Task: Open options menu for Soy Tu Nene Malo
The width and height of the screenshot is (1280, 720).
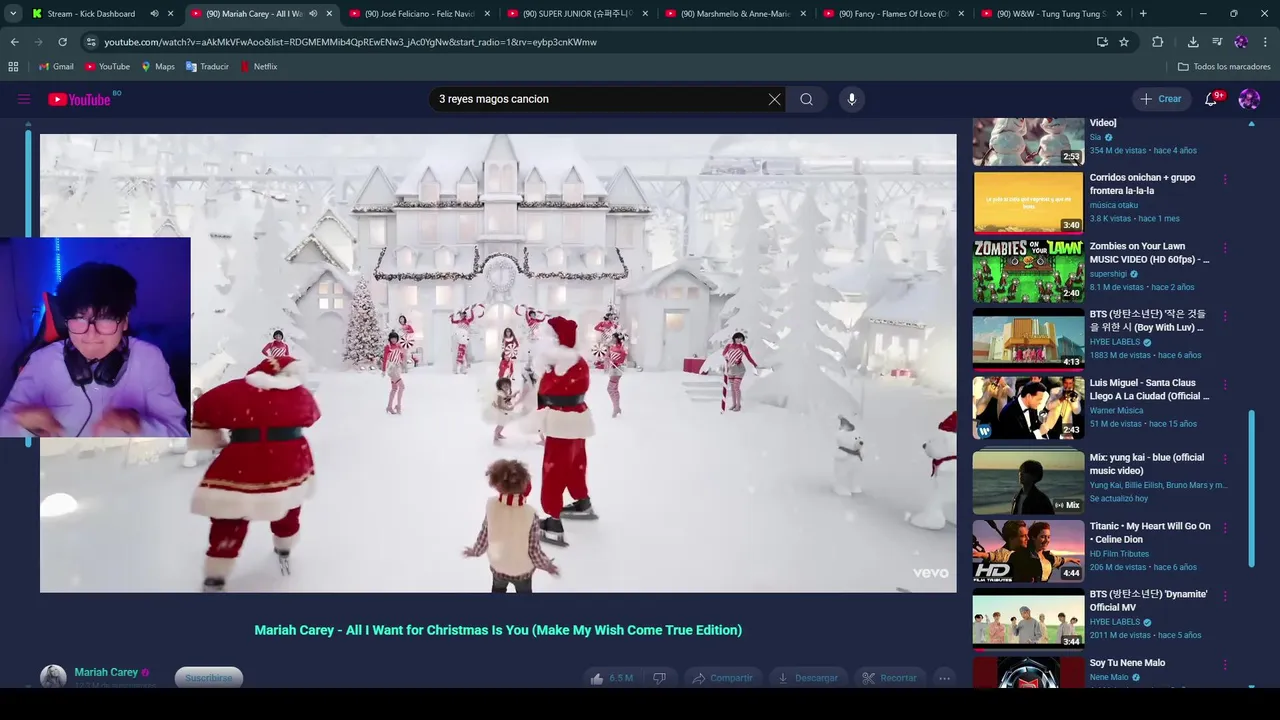Action: point(1225,665)
